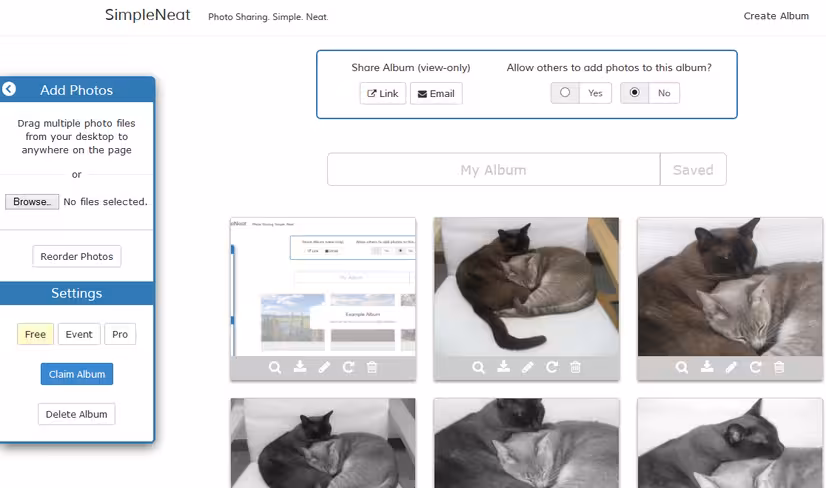Edit the My Album title field

[x=494, y=170]
